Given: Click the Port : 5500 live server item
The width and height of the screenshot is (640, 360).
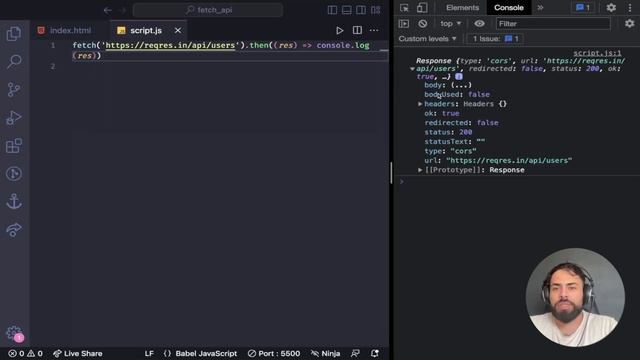Looking at the screenshot, I should click(274, 353).
